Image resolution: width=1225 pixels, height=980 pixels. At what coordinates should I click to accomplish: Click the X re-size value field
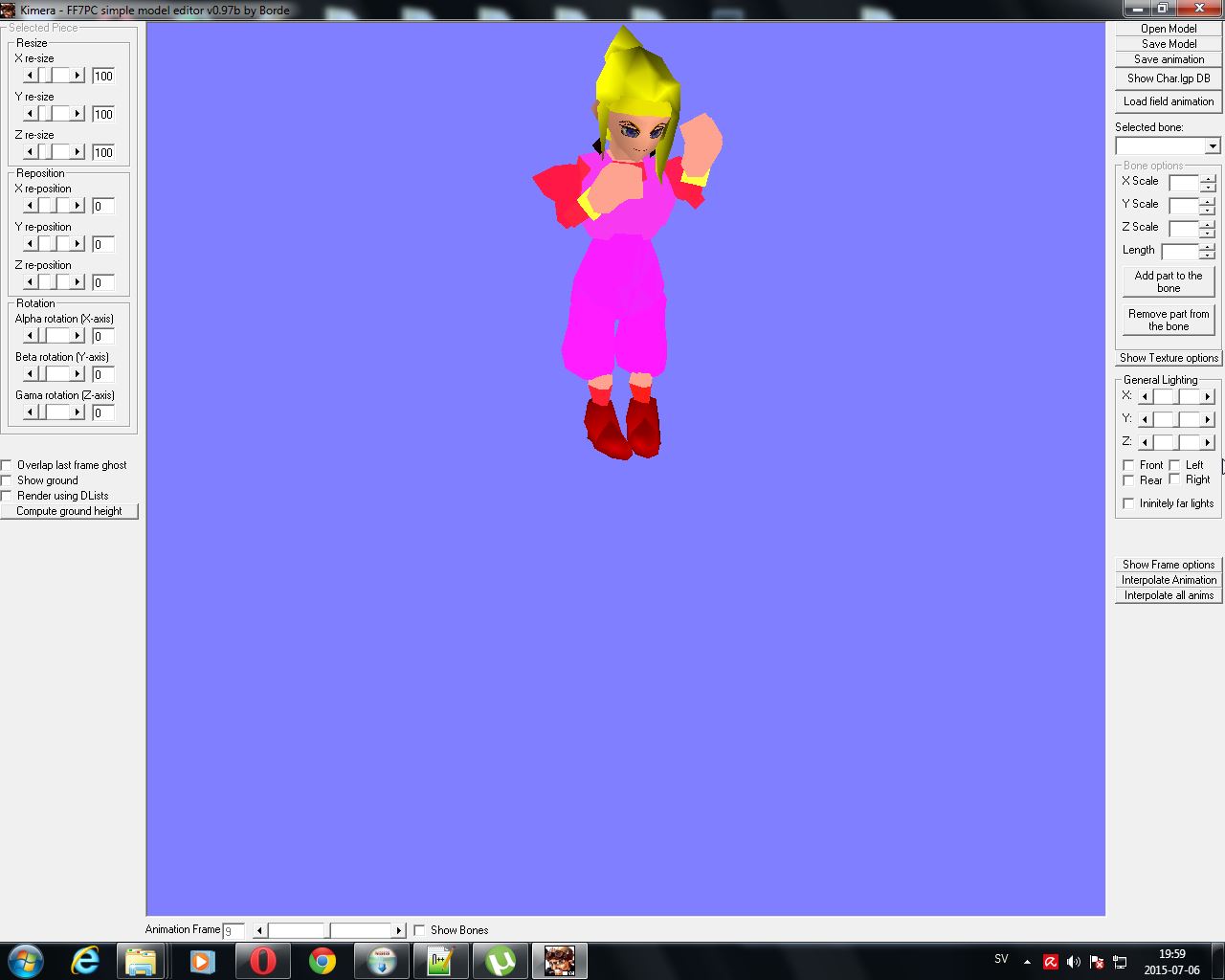point(103,76)
